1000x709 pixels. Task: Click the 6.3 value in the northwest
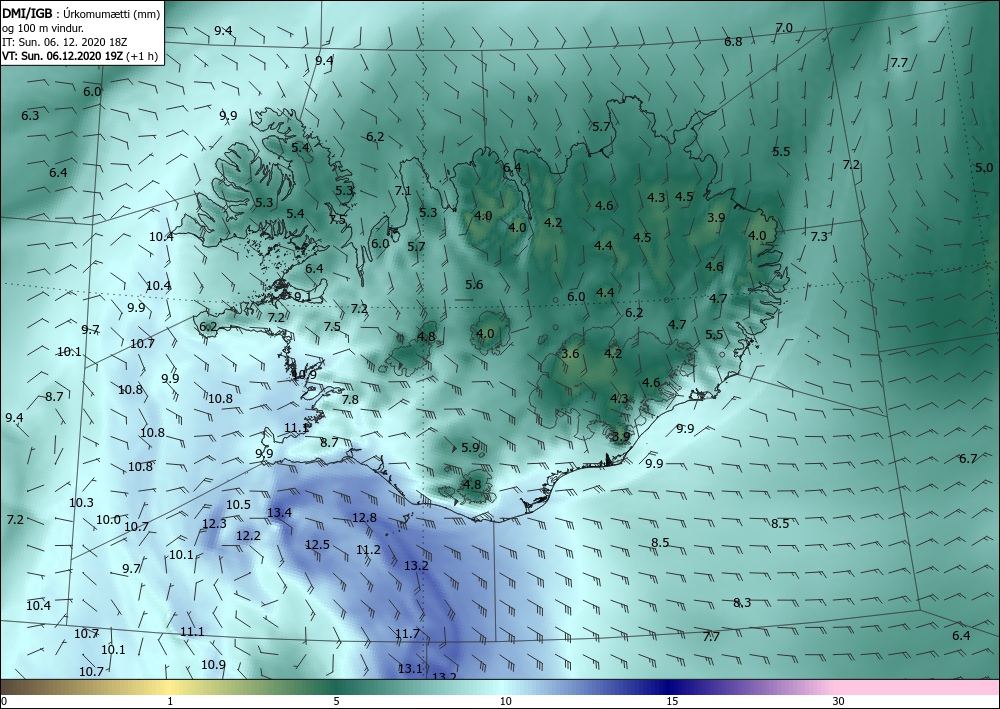(30, 115)
